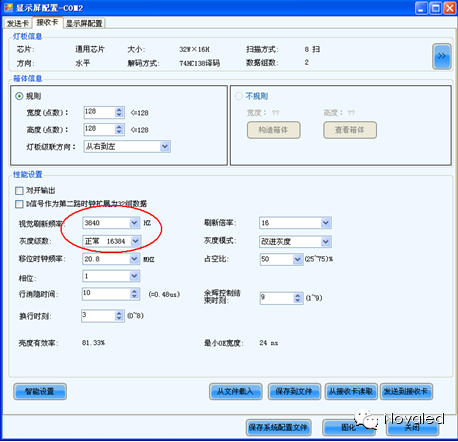Viewport: 458px width, 442px height.
Task: Click the 从接收卡读取 button
Action: pyautogui.click(x=351, y=391)
